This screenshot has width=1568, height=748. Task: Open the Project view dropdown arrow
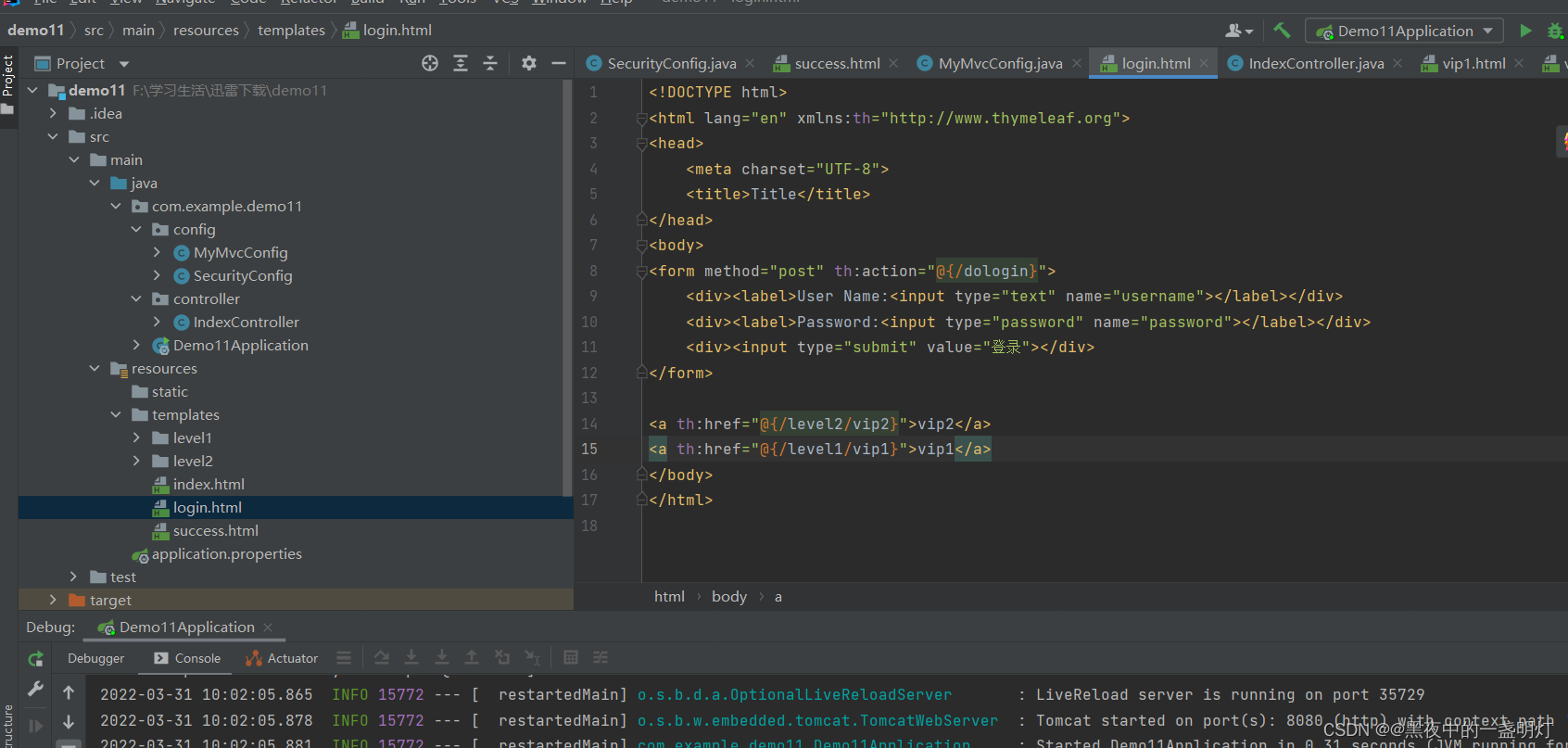124,64
